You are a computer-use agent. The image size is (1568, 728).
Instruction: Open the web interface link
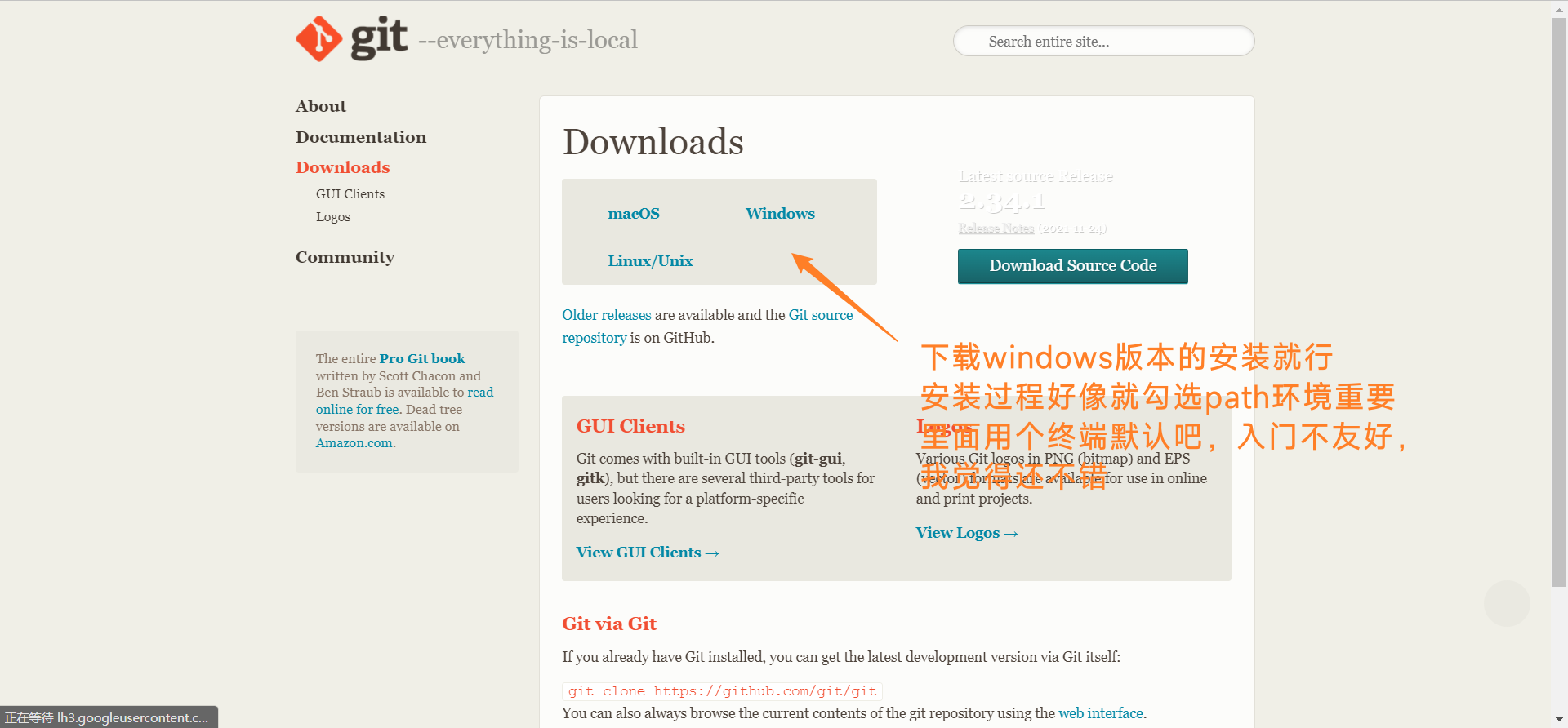[1101, 713]
